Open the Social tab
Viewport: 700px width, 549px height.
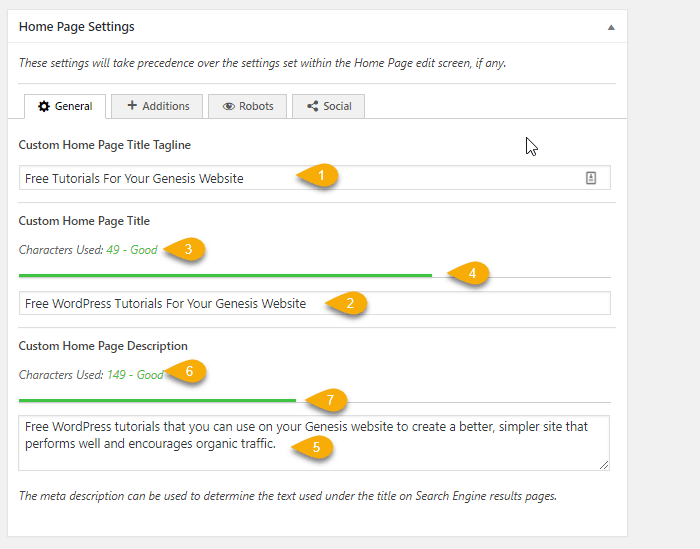click(328, 106)
